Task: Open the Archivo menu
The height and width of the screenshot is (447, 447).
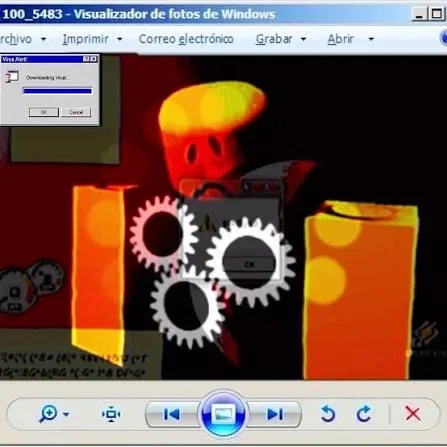Action: click(16, 39)
